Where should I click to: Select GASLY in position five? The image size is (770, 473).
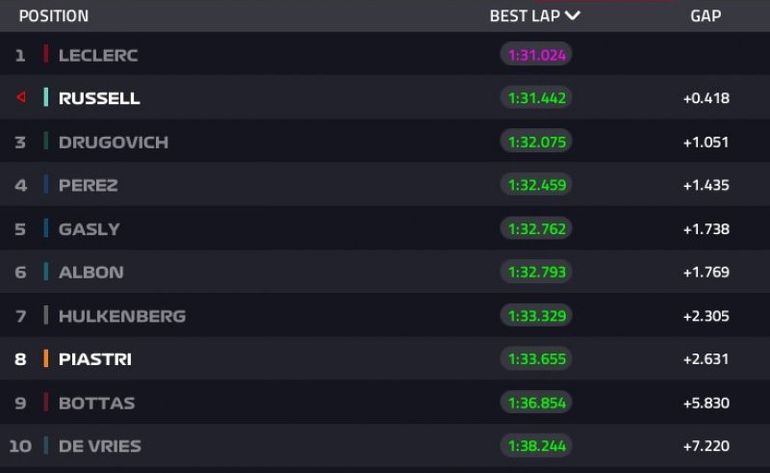(89, 229)
